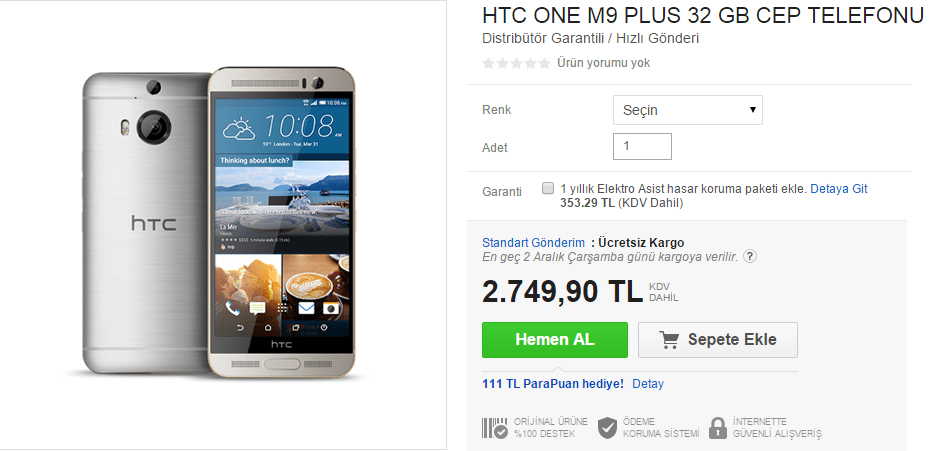This screenshot has height=451, width=930.
Task: Open the Renk color dropdown
Action: tap(687, 110)
